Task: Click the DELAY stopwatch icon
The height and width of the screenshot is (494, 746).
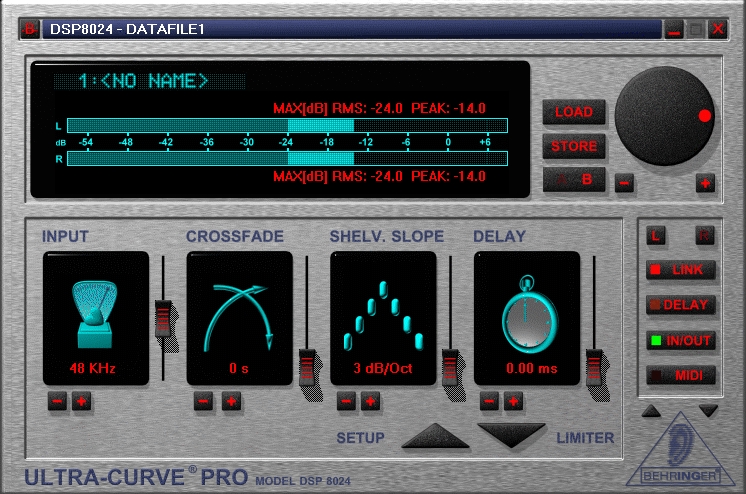Action: [x=528, y=315]
